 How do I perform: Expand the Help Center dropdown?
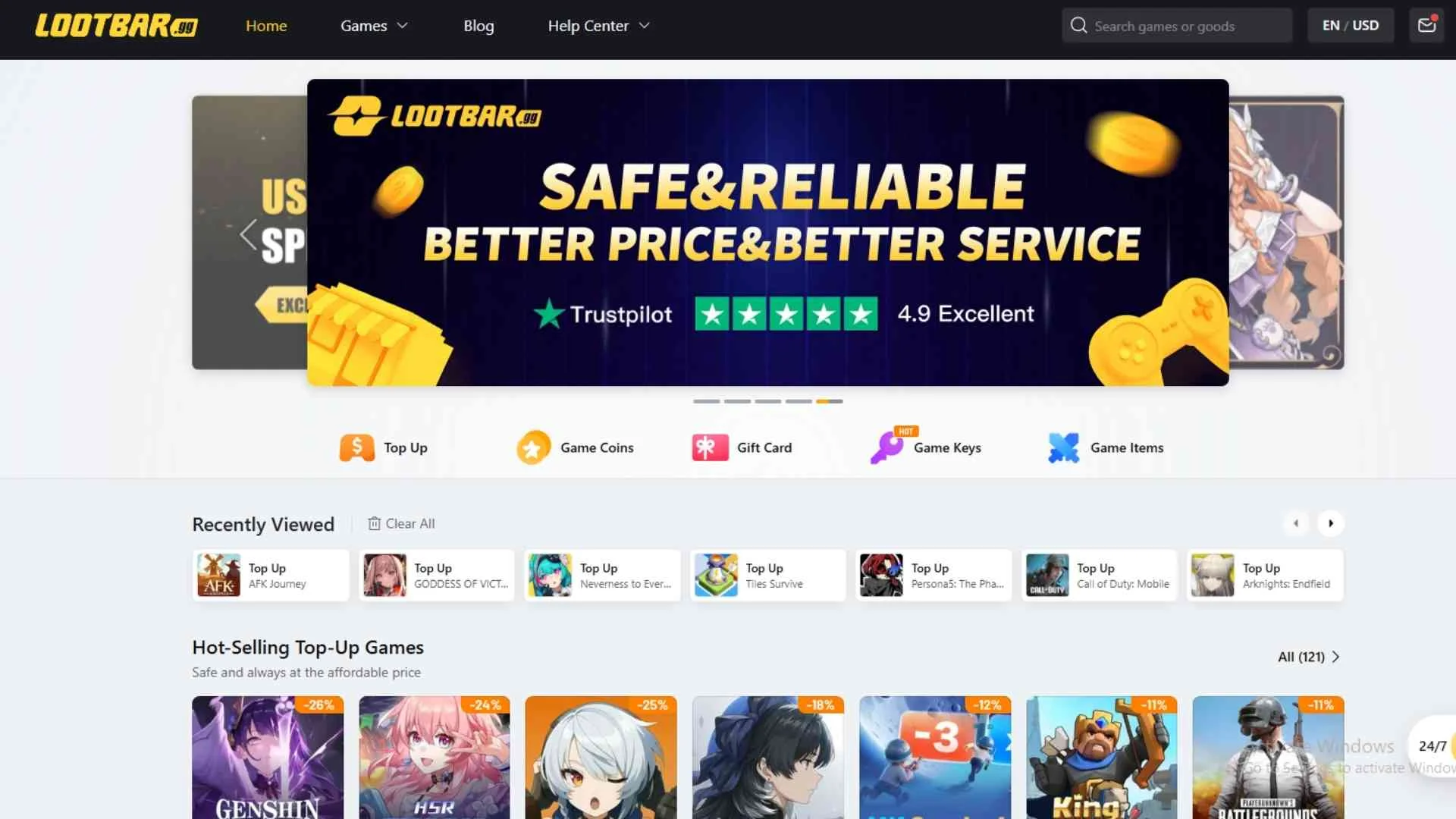pyautogui.click(x=598, y=25)
